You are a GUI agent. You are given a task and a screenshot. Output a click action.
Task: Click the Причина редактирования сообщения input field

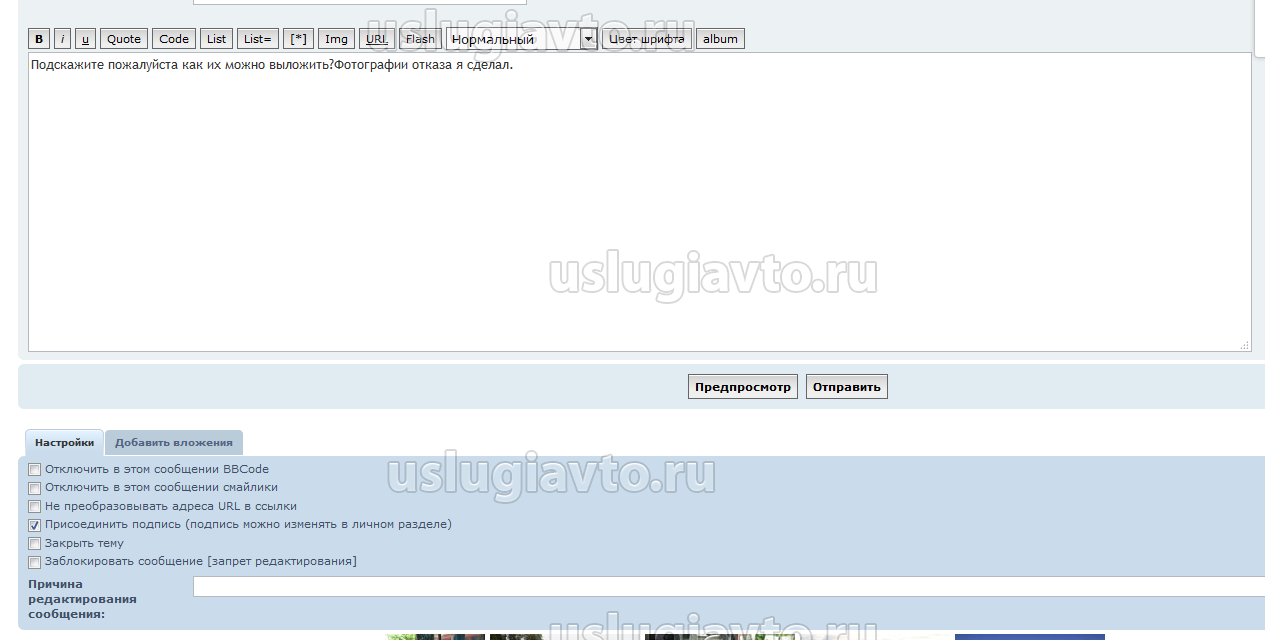pos(728,587)
